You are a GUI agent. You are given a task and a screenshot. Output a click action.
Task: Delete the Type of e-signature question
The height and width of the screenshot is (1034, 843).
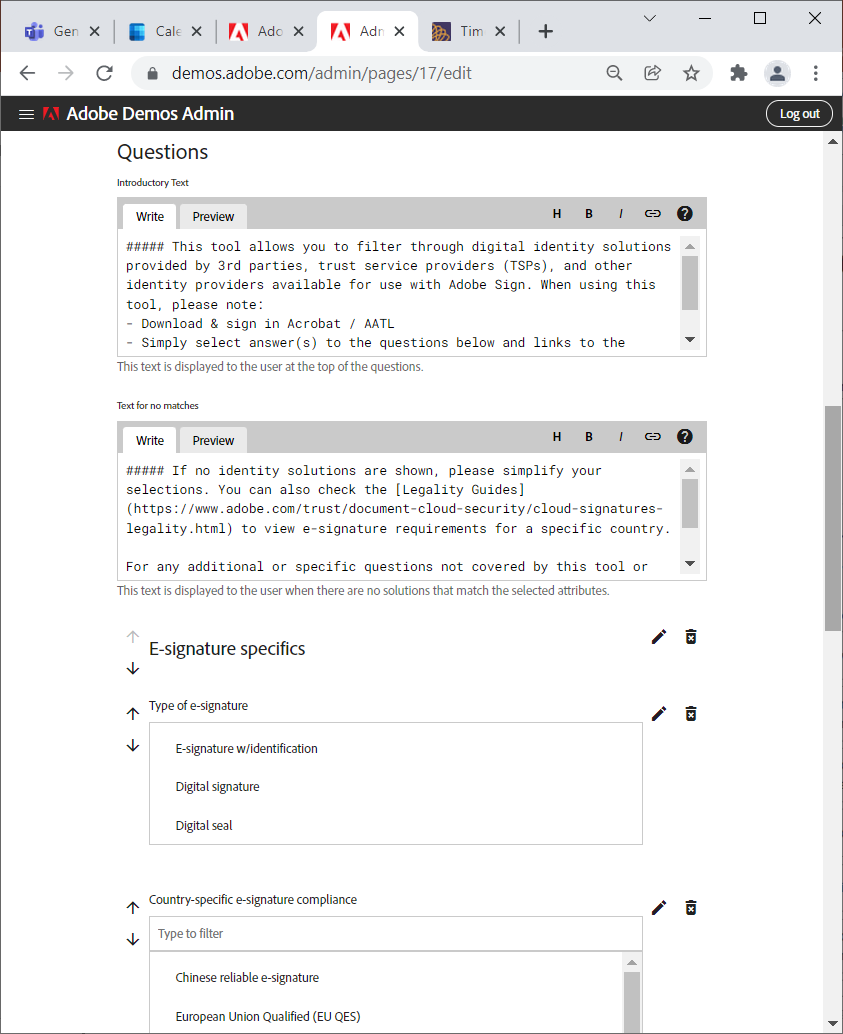[691, 714]
